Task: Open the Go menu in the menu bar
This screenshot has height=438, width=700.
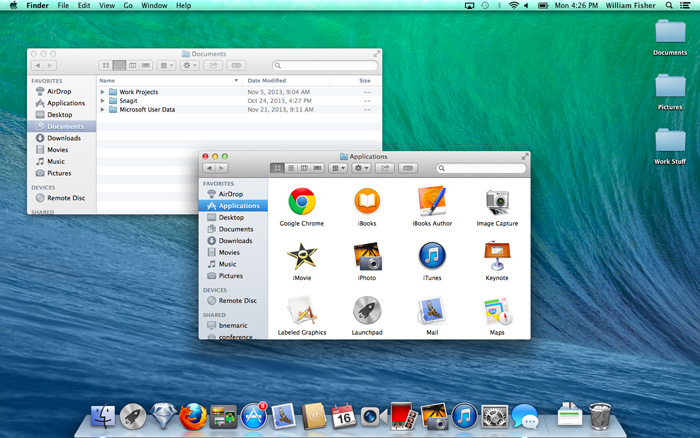Action: (127, 6)
